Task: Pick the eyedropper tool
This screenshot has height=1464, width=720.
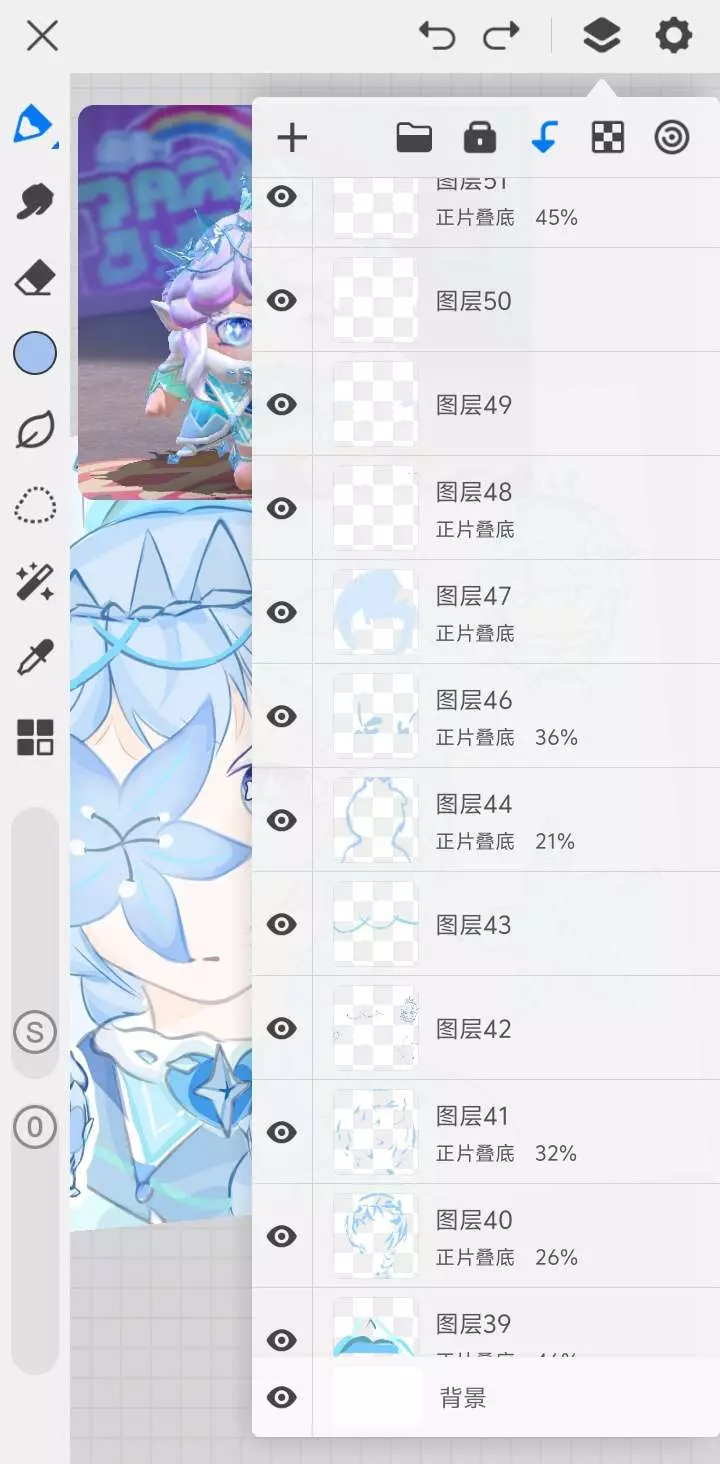Action: 35,659
